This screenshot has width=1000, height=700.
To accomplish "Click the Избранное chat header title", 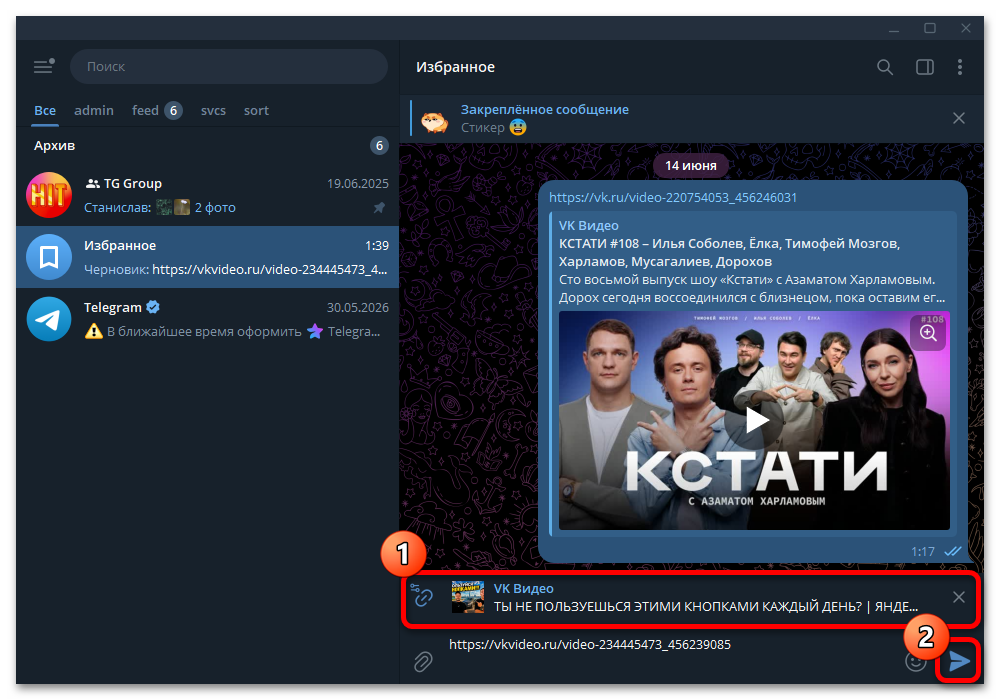I will 455,67.
